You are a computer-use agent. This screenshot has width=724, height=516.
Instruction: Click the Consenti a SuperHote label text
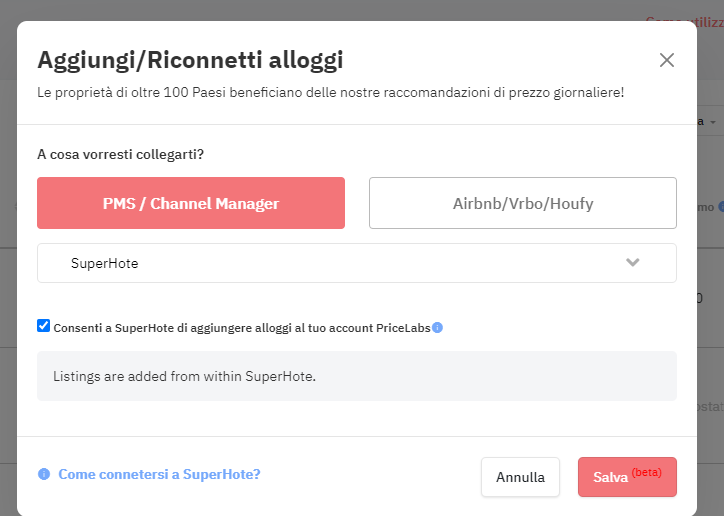[242, 328]
